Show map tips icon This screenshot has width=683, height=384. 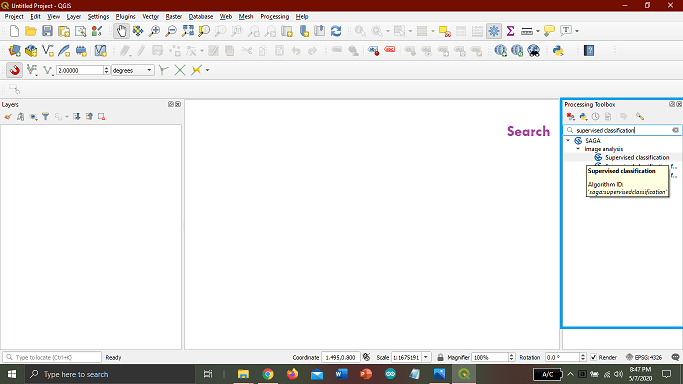point(549,31)
